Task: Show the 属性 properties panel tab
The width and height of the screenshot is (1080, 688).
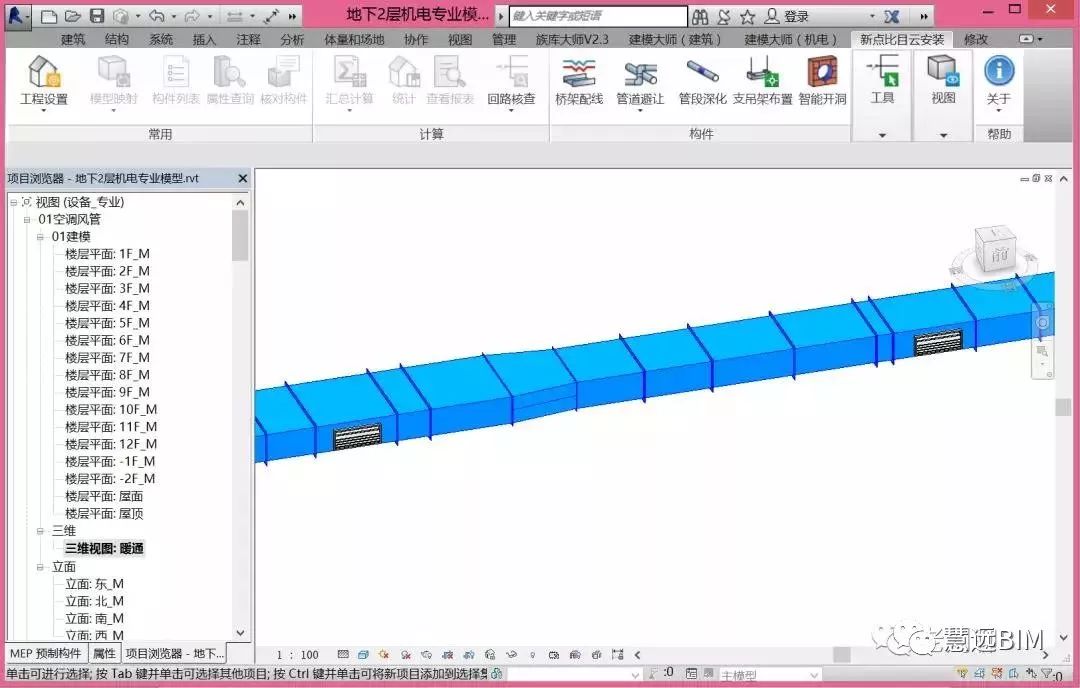Action: tap(105, 654)
